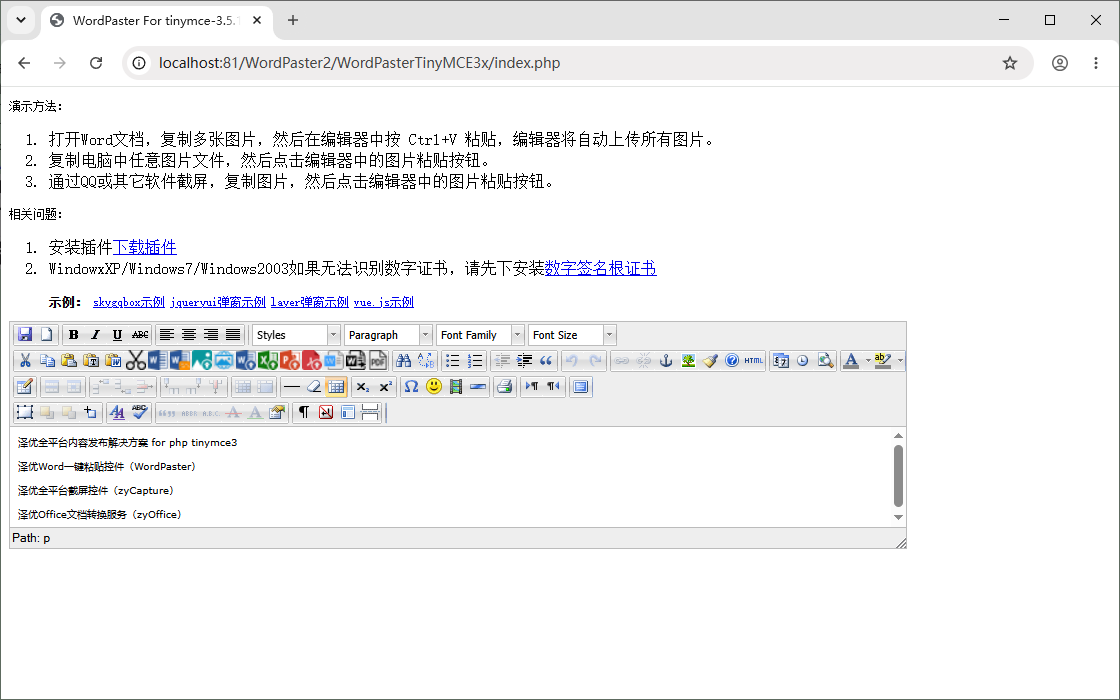This screenshot has height=700, width=1120.
Task: Click the orange PowerPoint import icon
Action: [290, 361]
